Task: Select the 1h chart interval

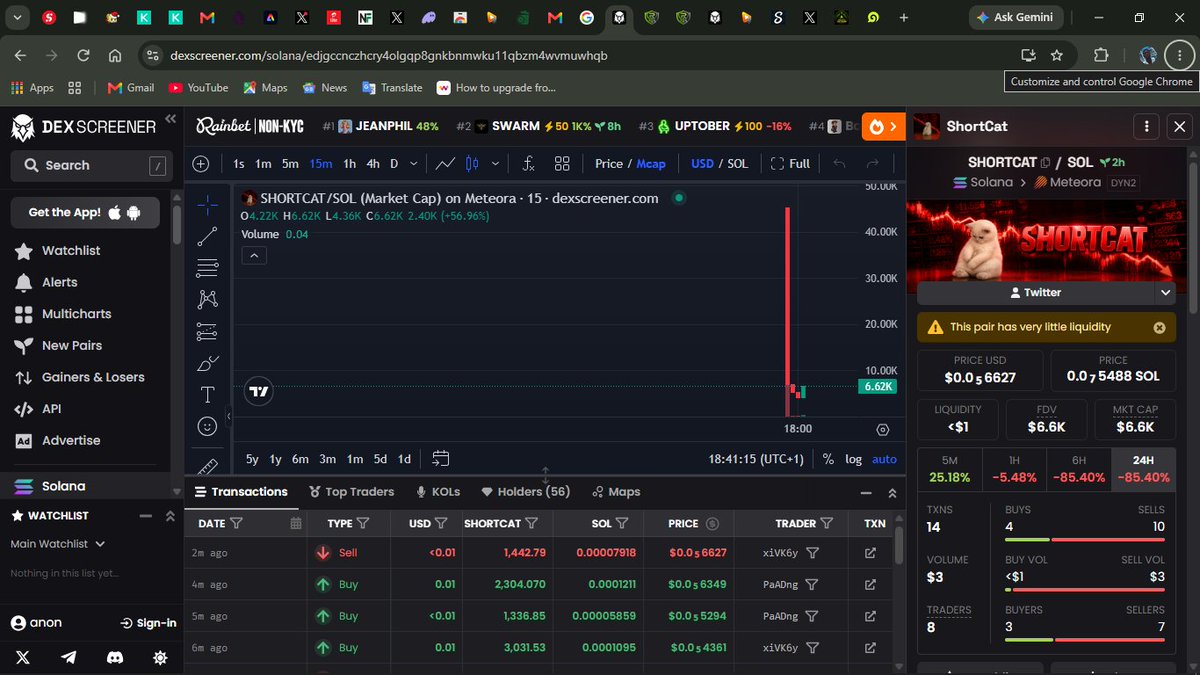Action: tap(349, 163)
